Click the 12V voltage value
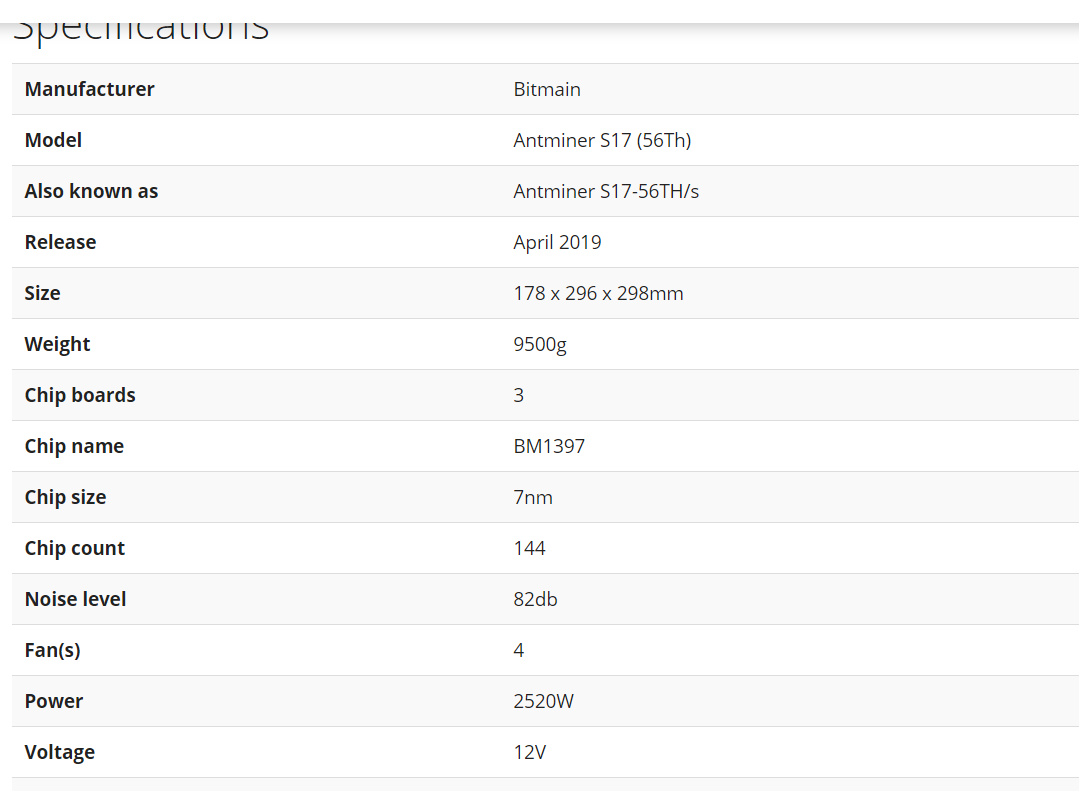Viewport: 1079px width, 791px height. tap(530, 752)
